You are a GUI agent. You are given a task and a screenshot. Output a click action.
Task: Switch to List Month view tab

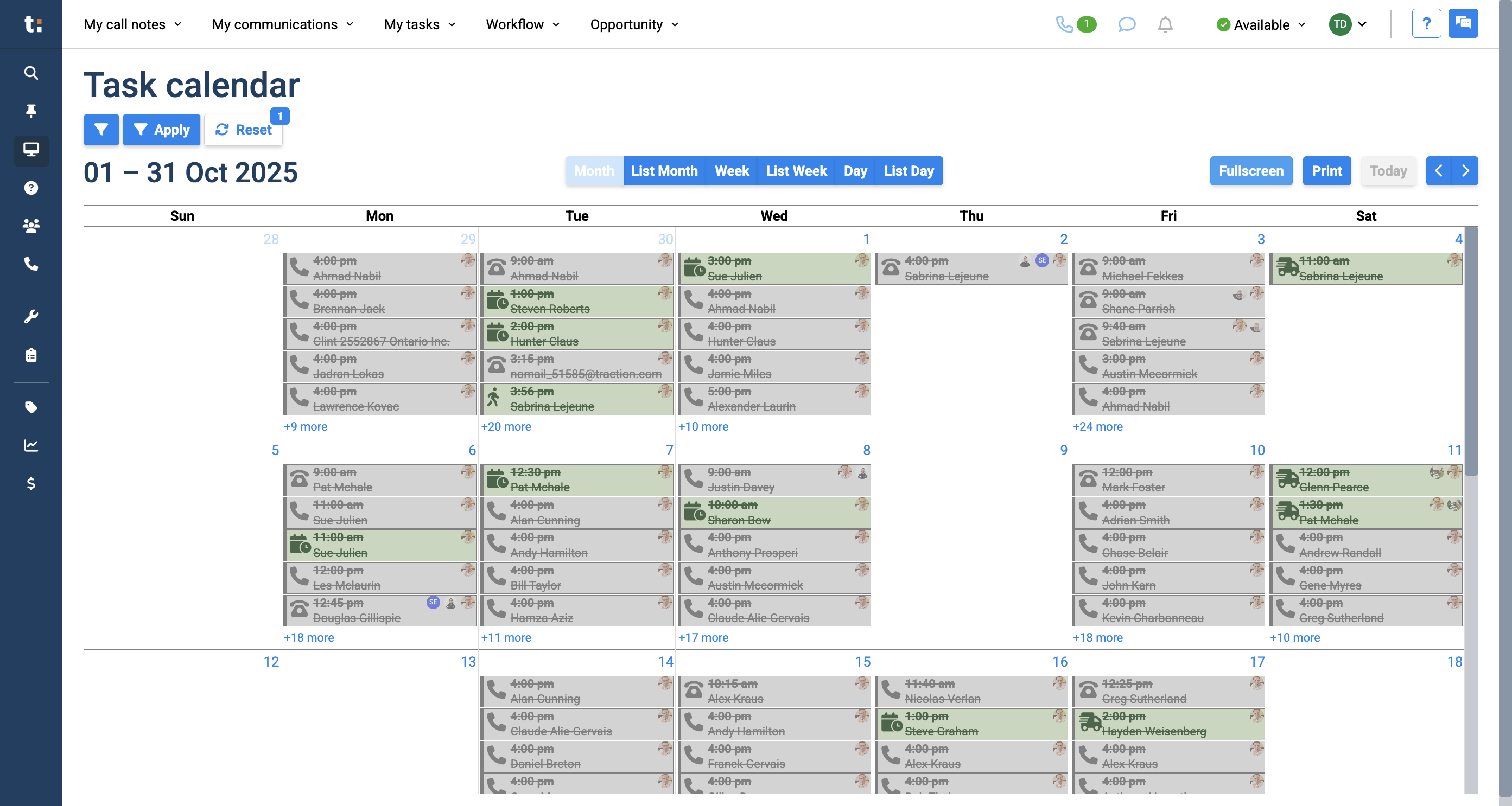click(664, 171)
